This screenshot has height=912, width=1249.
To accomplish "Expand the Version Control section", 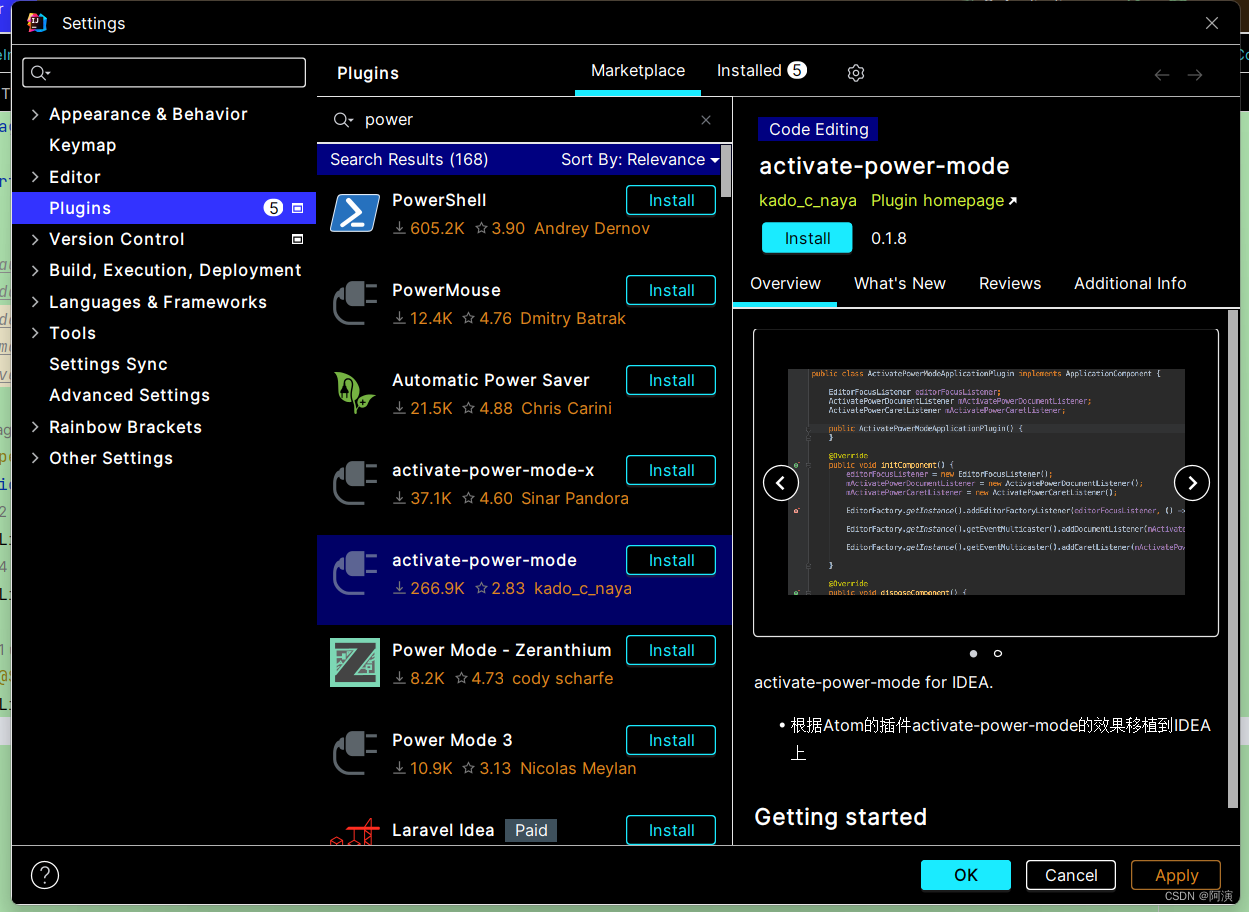I will [35, 239].
